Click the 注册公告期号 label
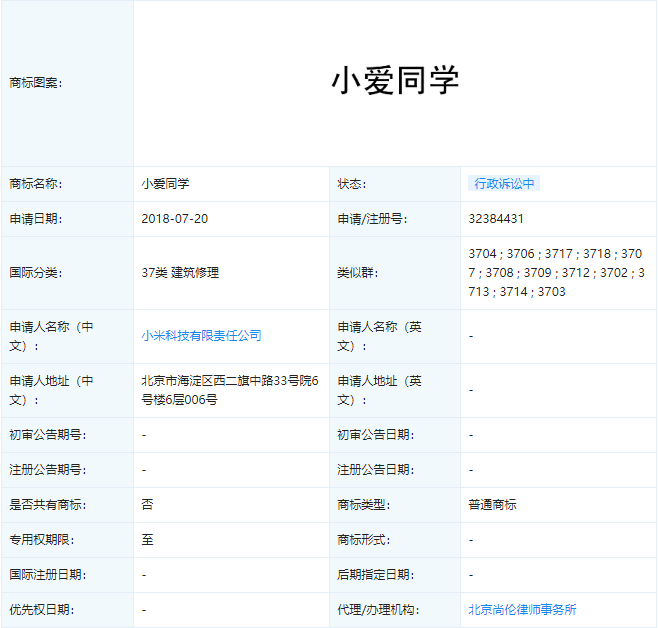 [x=48, y=470]
